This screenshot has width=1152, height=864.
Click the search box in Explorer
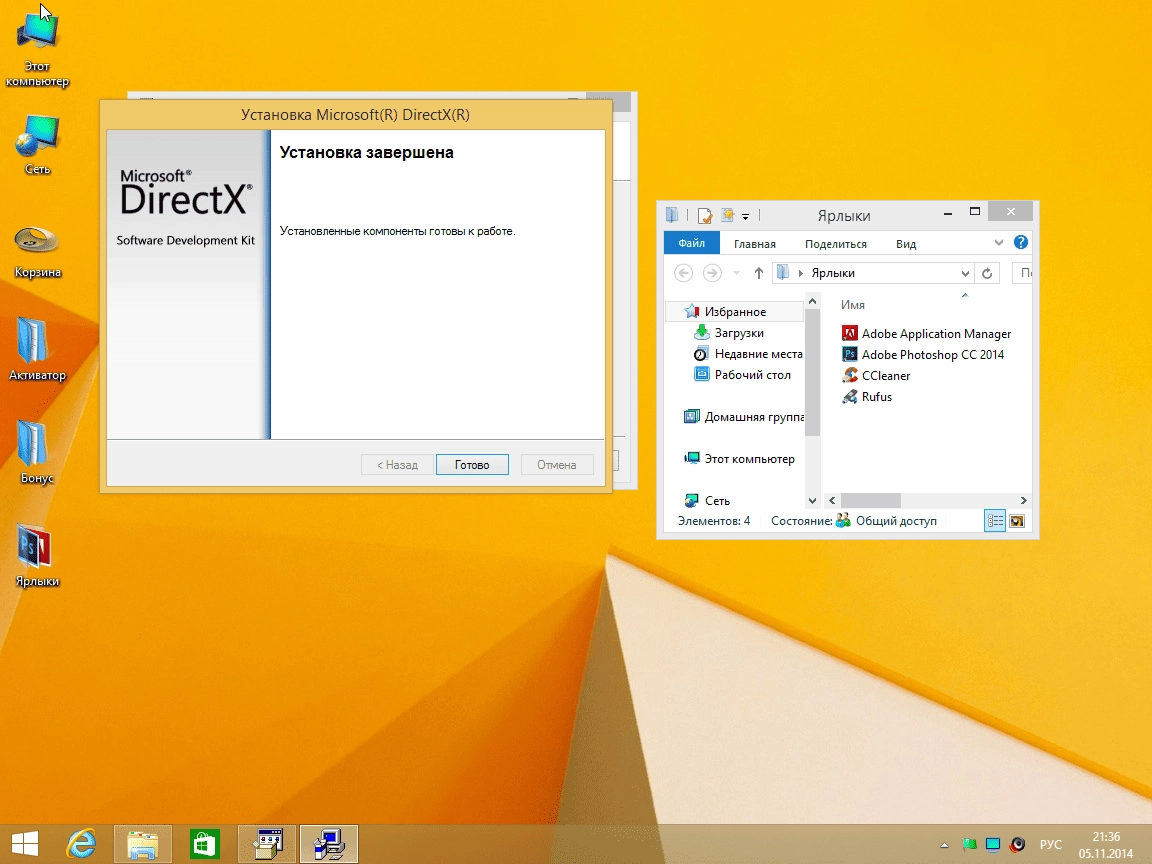click(x=1022, y=273)
